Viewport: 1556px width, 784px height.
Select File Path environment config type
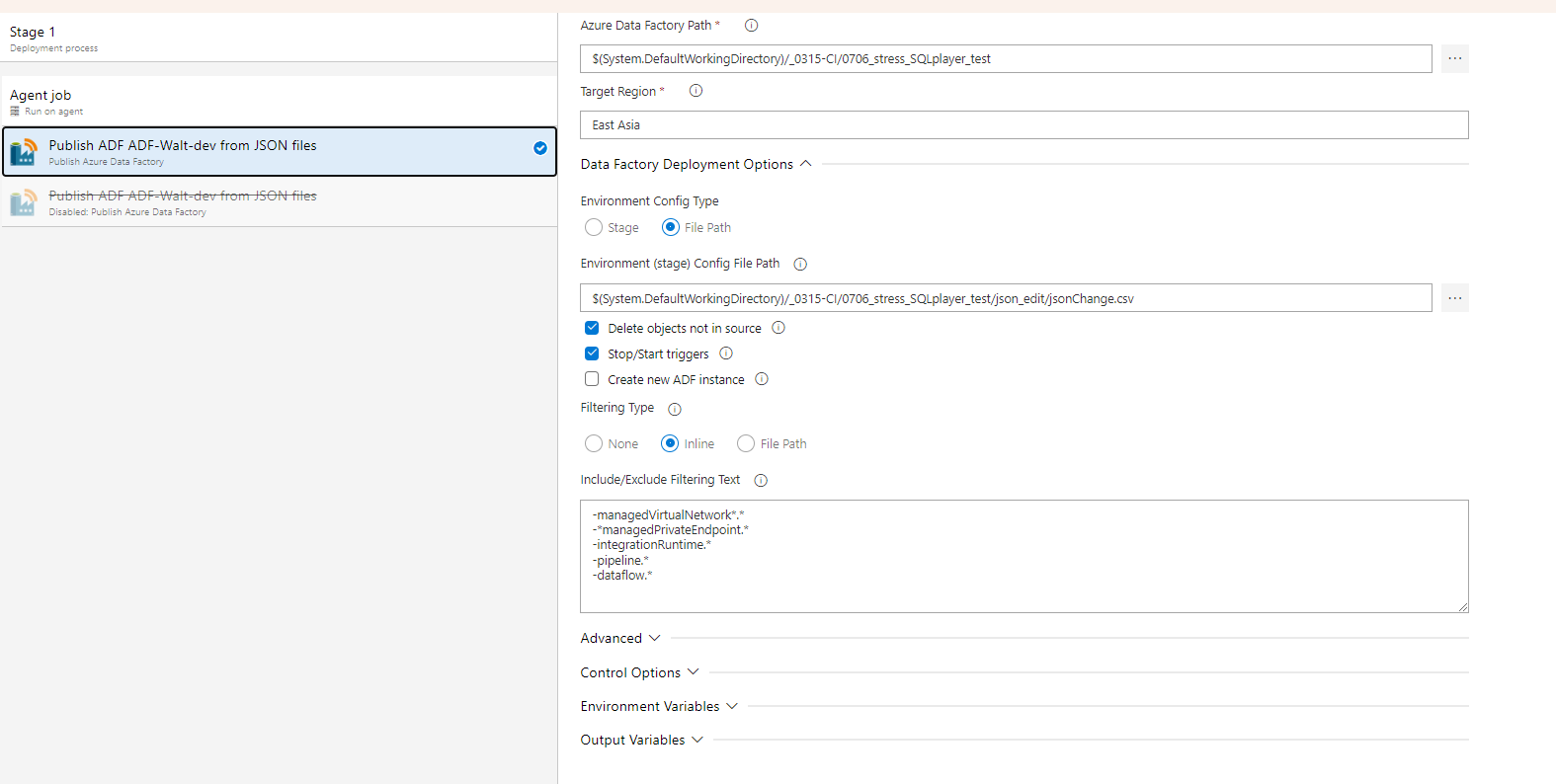tap(671, 227)
